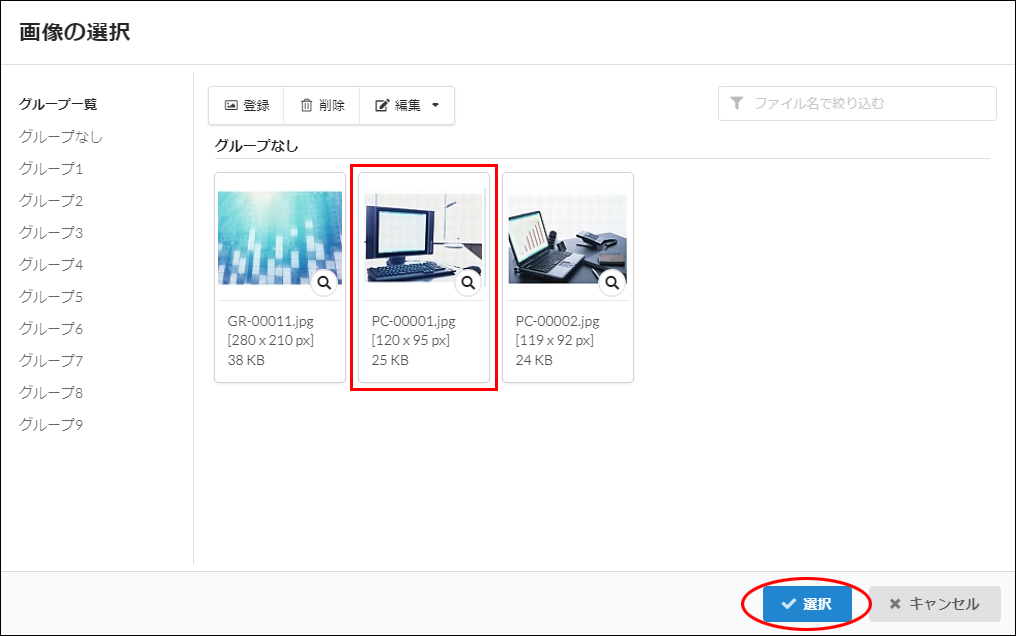The image size is (1016, 636).
Task: Choose グループ1 in the sidebar
Action: click(x=51, y=168)
